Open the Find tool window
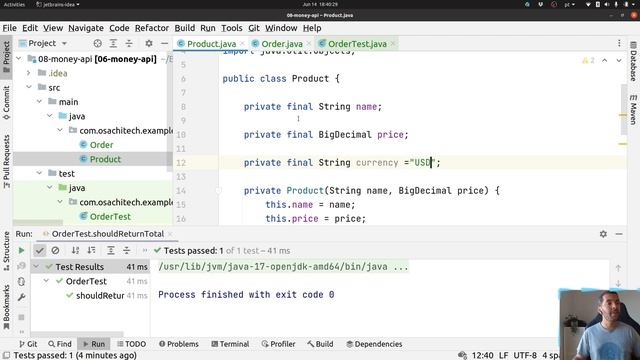The height and width of the screenshot is (360, 640). 60,344
